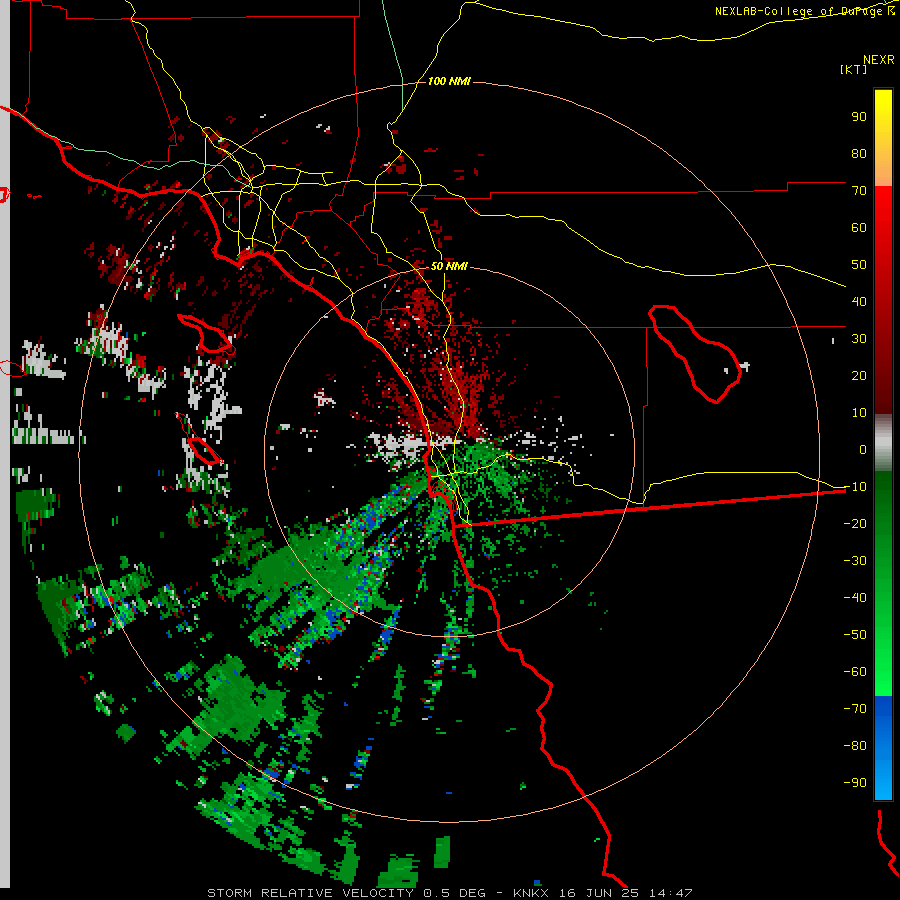900x900 pixels.
Task: Click the -50 value on velocity scale
Action: point(855,635)
